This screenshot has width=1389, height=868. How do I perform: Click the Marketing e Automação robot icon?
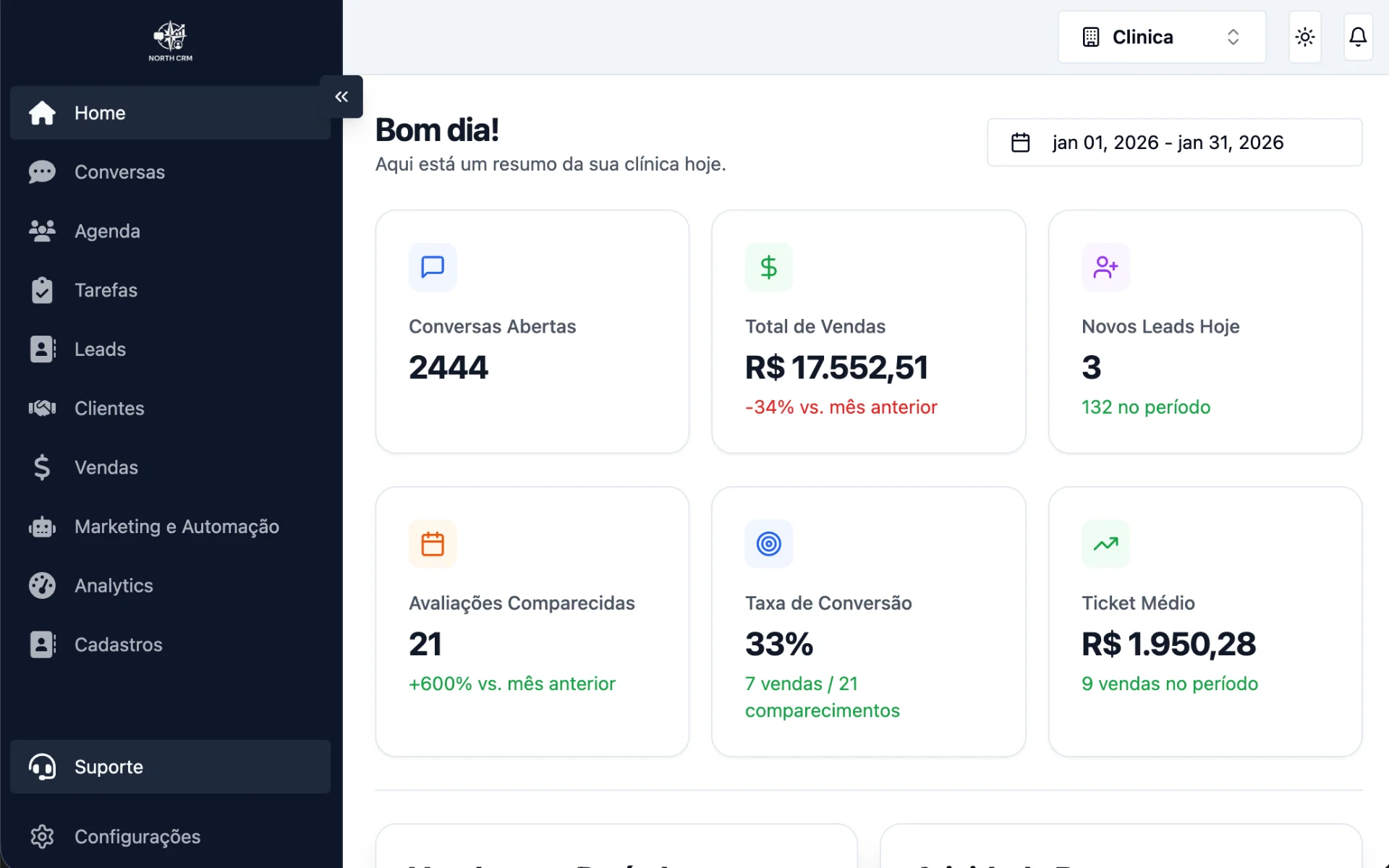click(x=42, y=527)
